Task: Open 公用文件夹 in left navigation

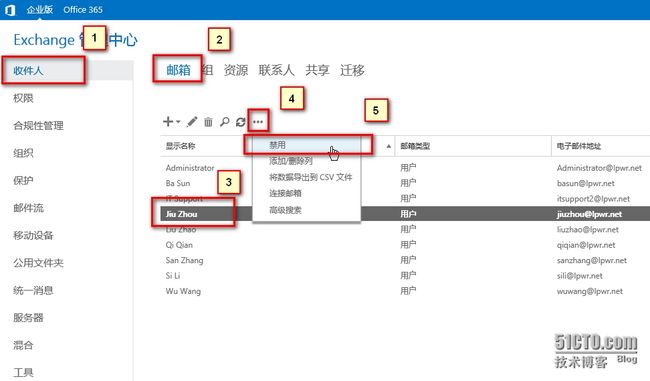Action: (38, 262)
